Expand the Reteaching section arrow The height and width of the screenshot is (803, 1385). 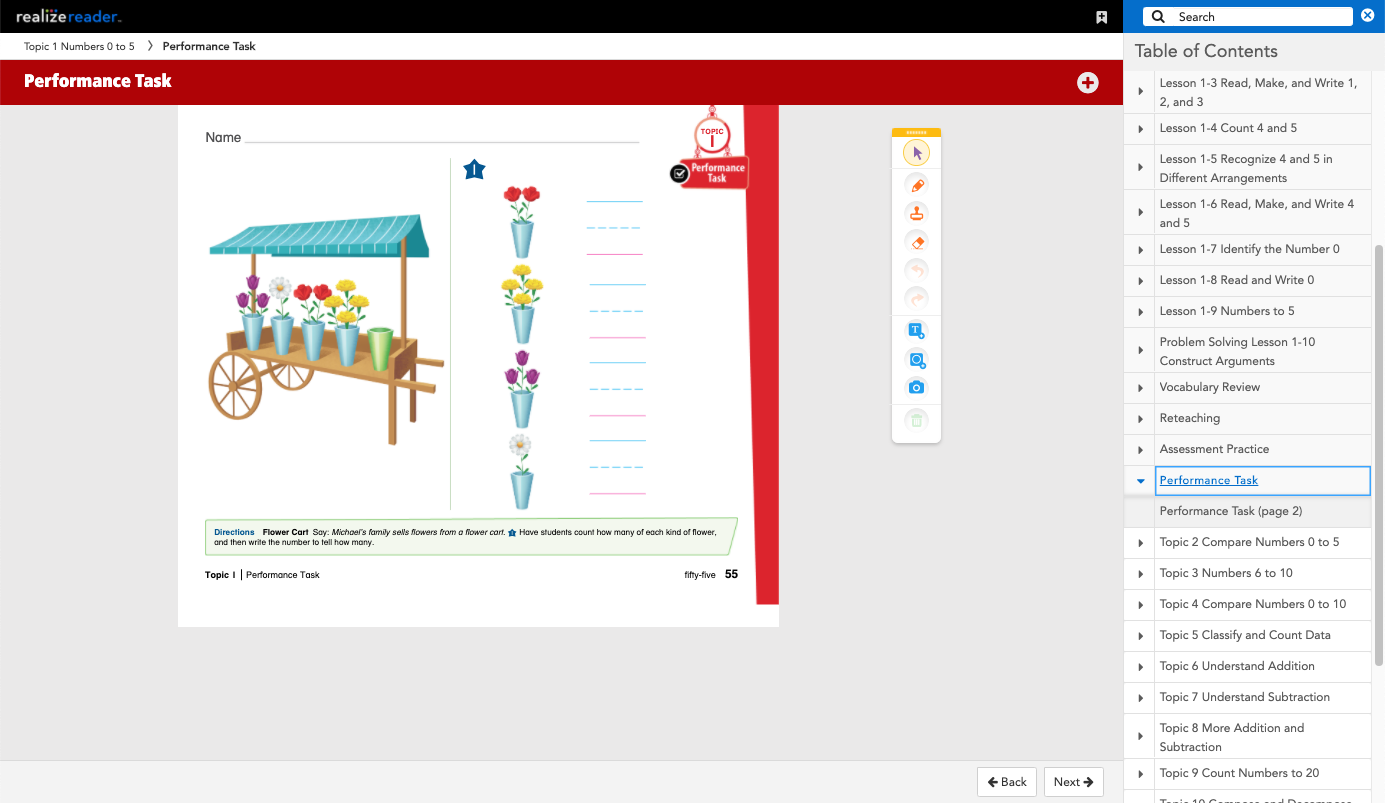pos(1140,419)
